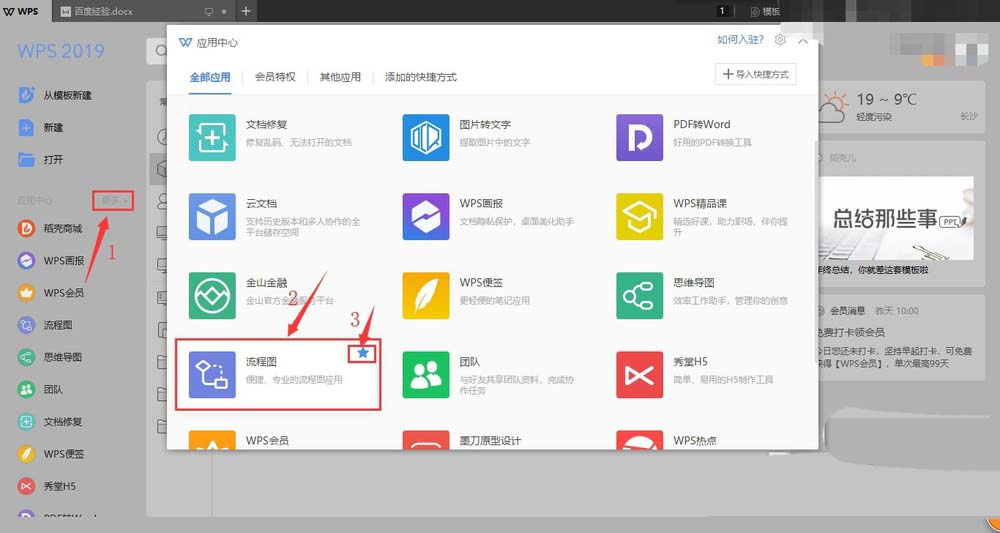Click the 团队 description text
This screenshot has height=533, width=1000.
517,385
